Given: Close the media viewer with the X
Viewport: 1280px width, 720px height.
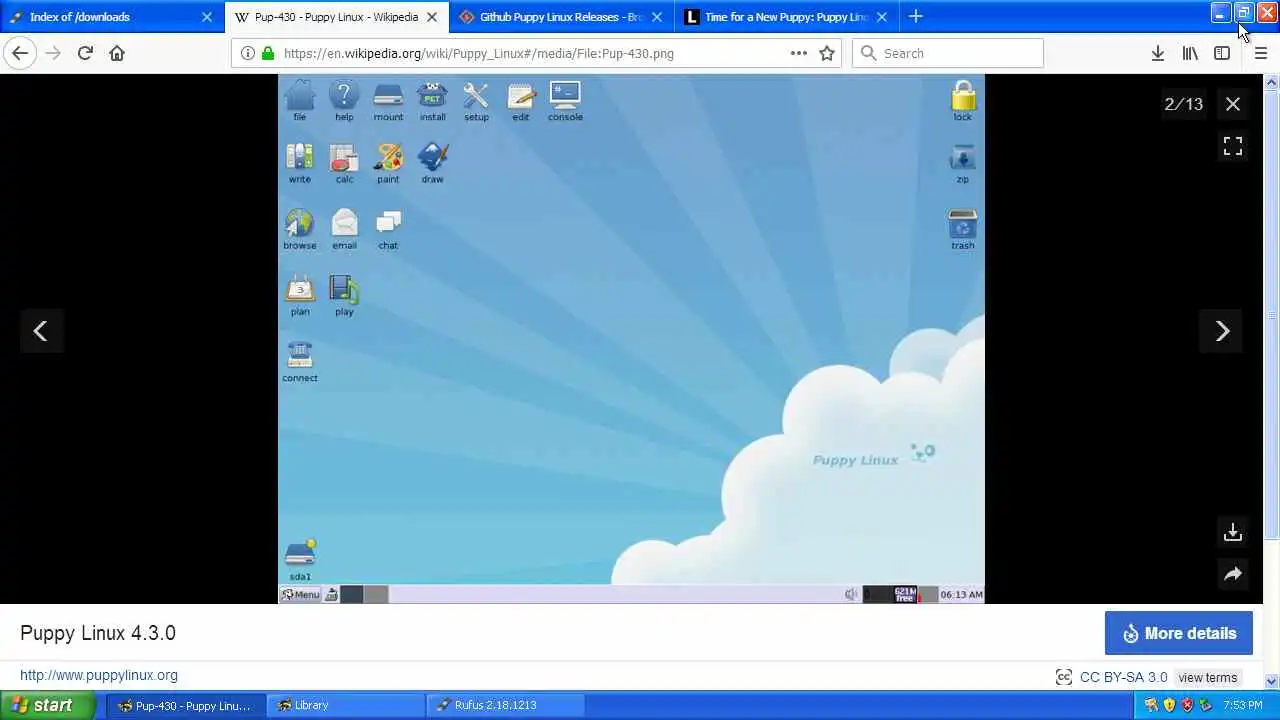Looking at the screenshot, I should click(1233, 104).
